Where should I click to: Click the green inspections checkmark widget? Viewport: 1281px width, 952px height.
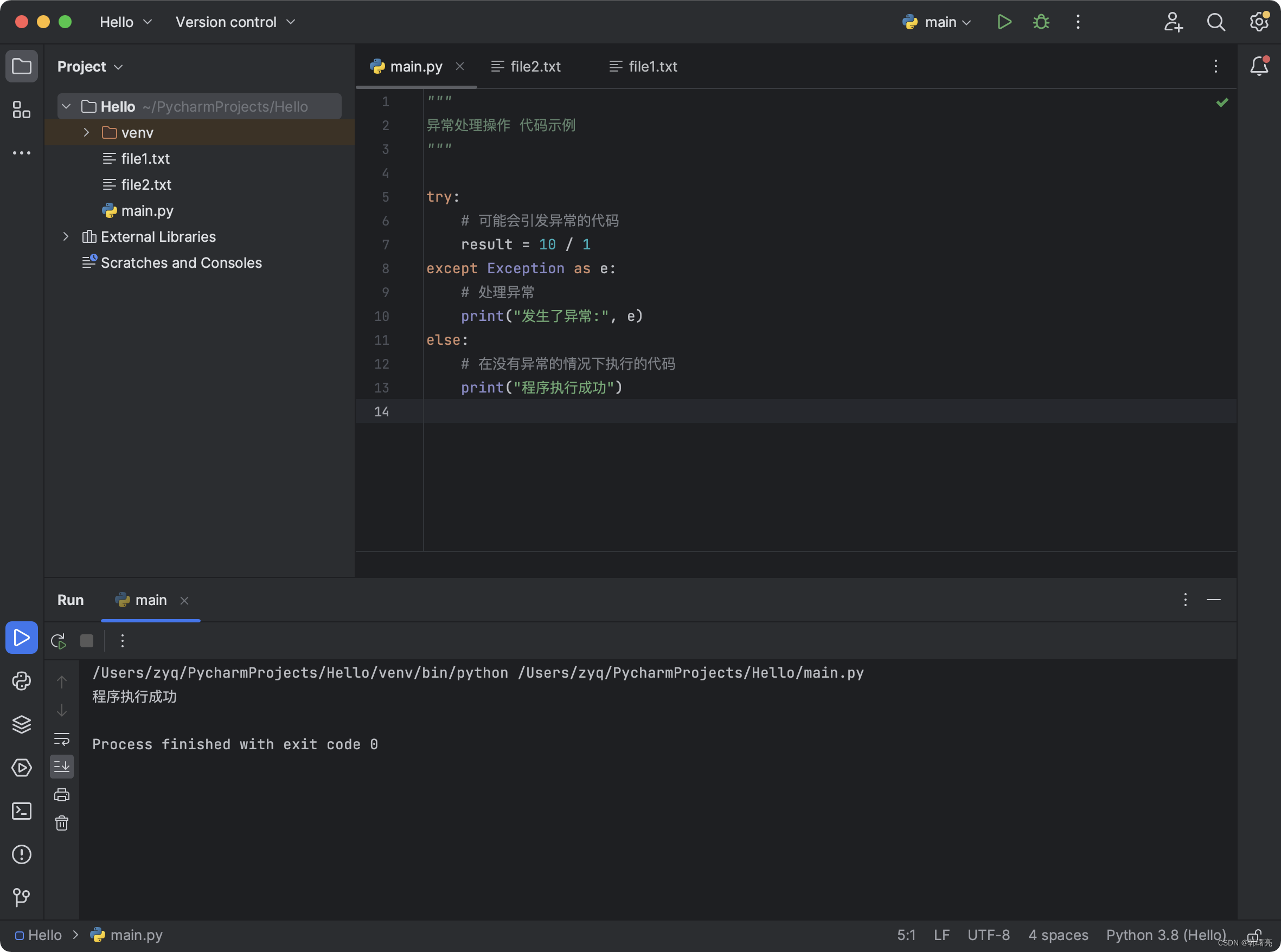pos(1222,102)
